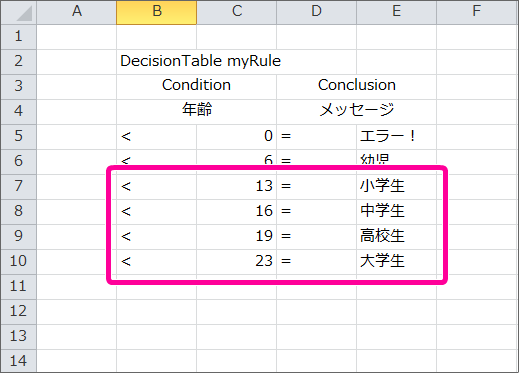Select row 7 header
Viewport: 519px width, 373px height.
(19, 187)
